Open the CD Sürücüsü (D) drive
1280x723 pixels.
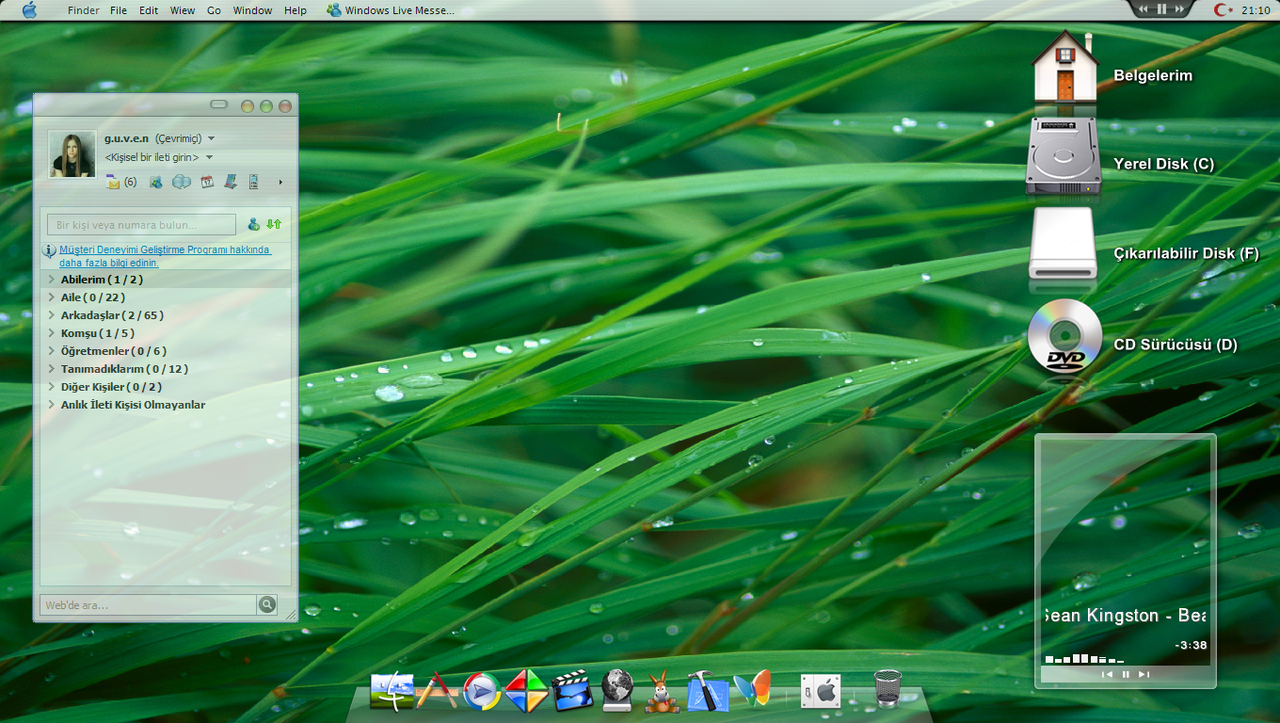click(1065, 337)
